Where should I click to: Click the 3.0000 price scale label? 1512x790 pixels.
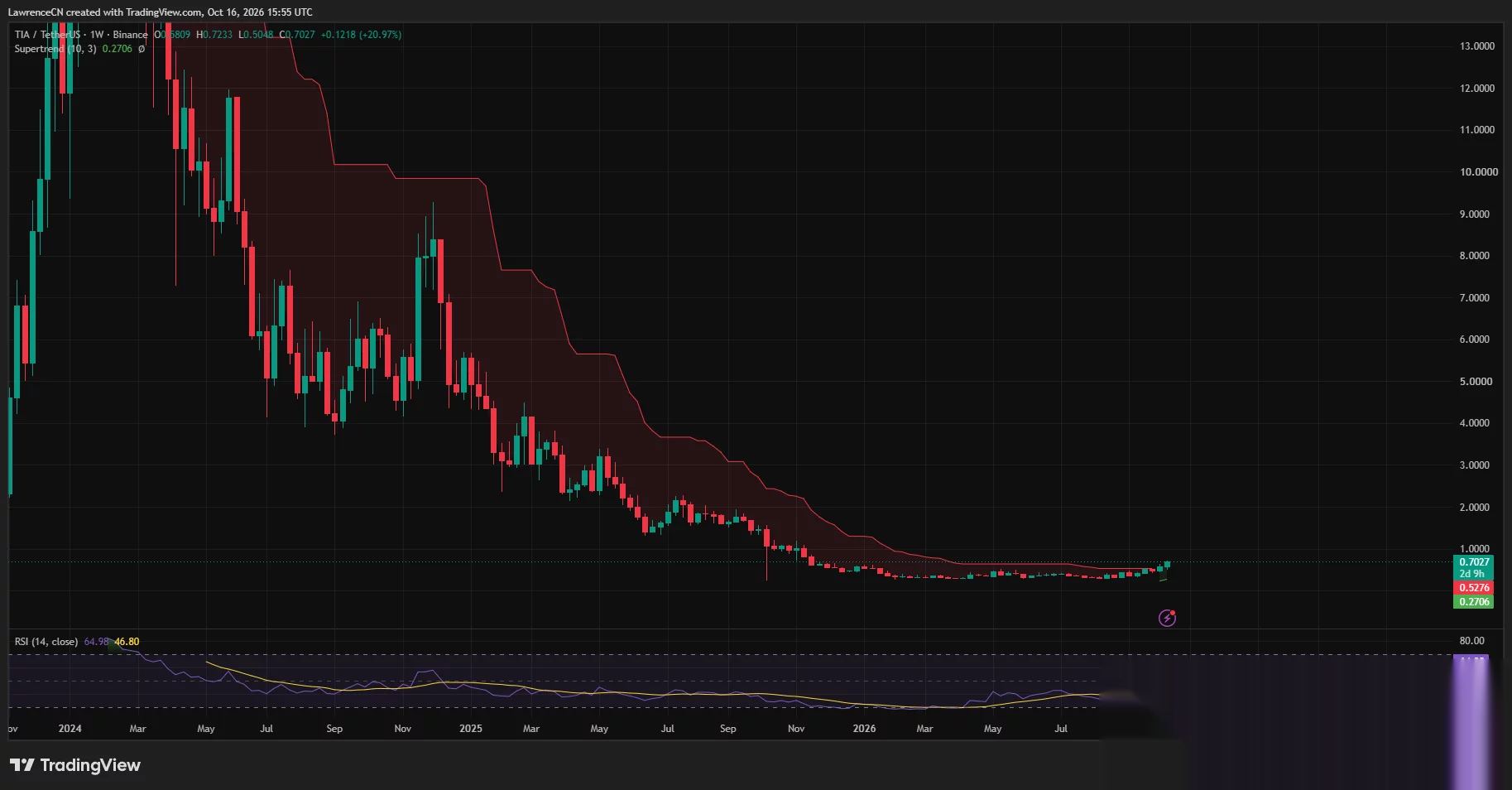click(1475, 465)
